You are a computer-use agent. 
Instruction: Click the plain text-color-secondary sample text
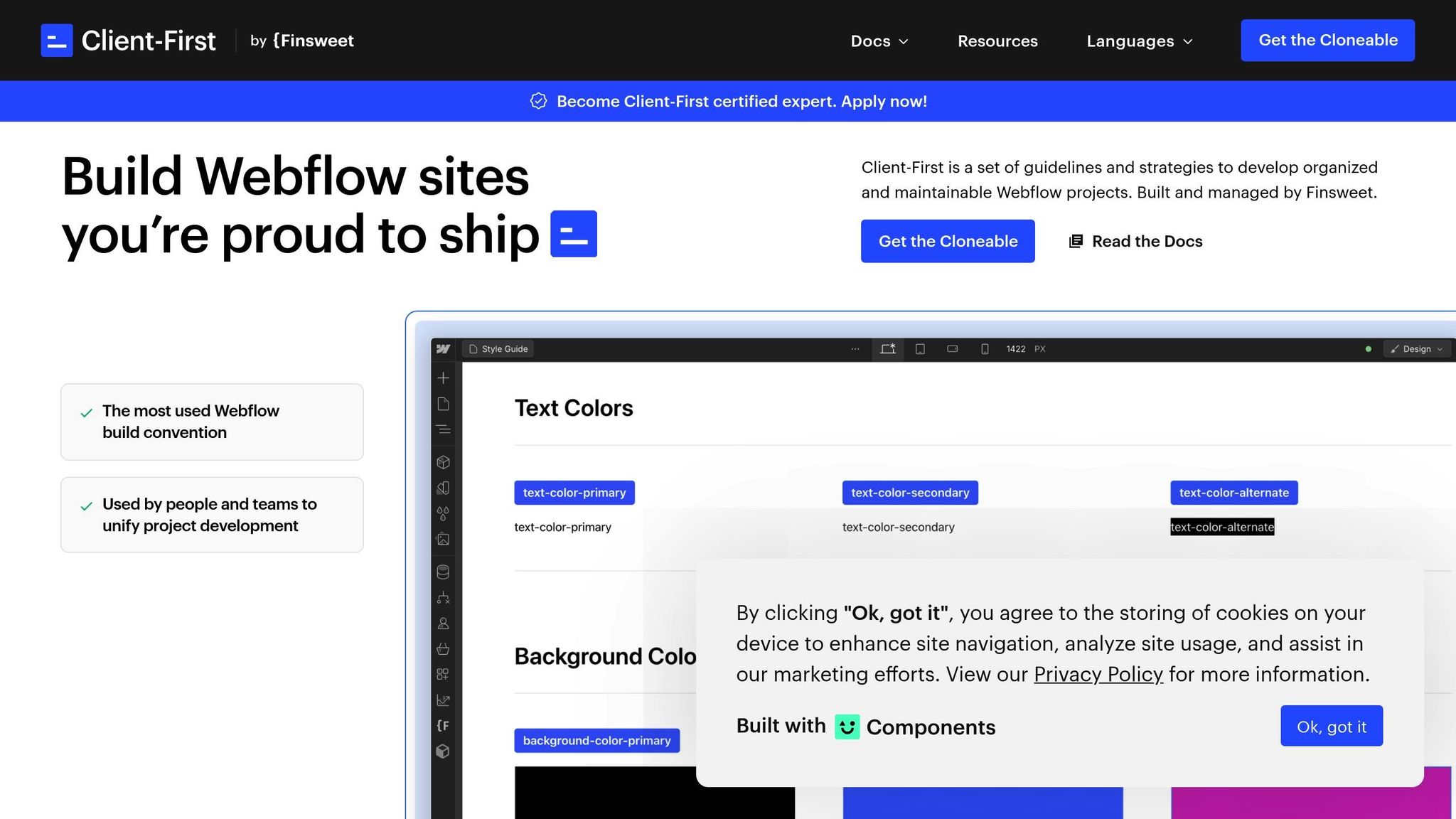[x=899, y=527]
